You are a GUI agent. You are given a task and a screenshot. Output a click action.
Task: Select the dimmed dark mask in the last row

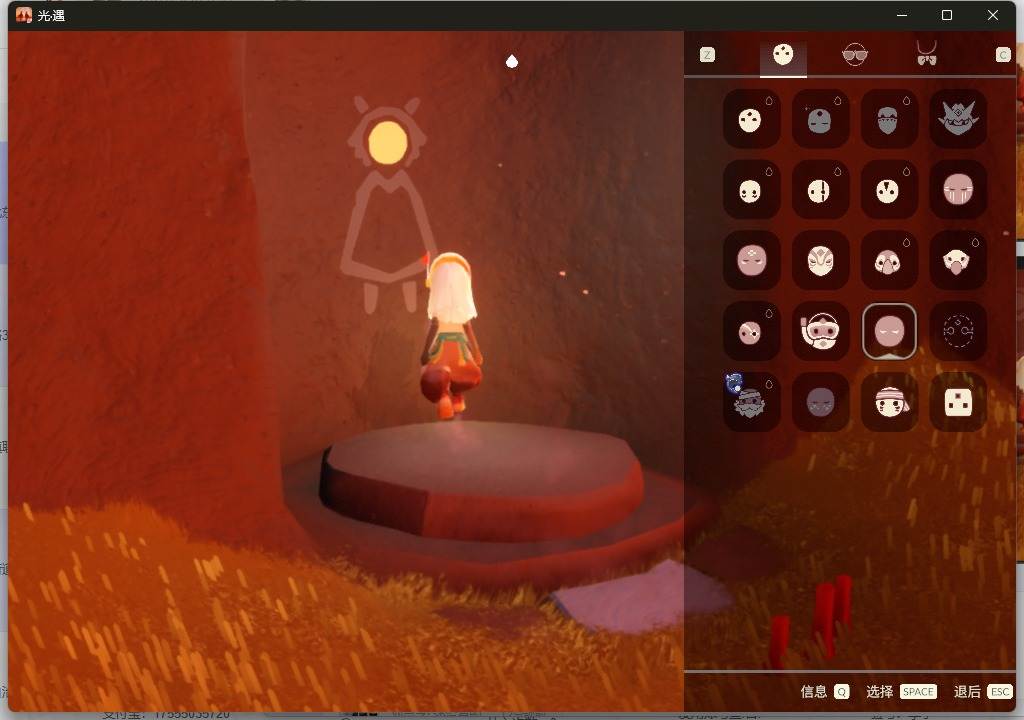click(x=820, y=402)
